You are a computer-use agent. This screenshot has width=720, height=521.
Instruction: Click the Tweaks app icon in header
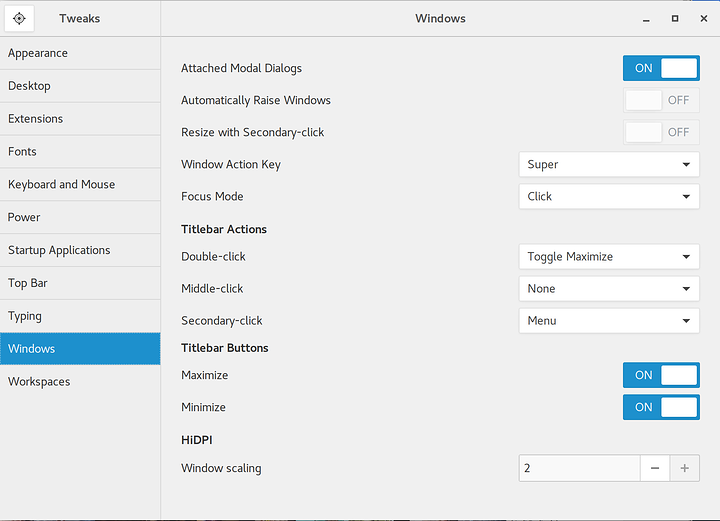[x=19, y=18]
